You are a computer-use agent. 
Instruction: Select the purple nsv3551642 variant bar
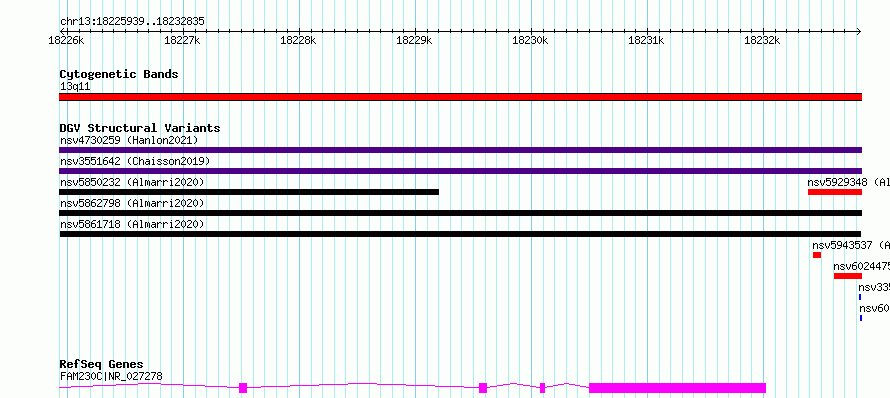click(x=460, y=171)
